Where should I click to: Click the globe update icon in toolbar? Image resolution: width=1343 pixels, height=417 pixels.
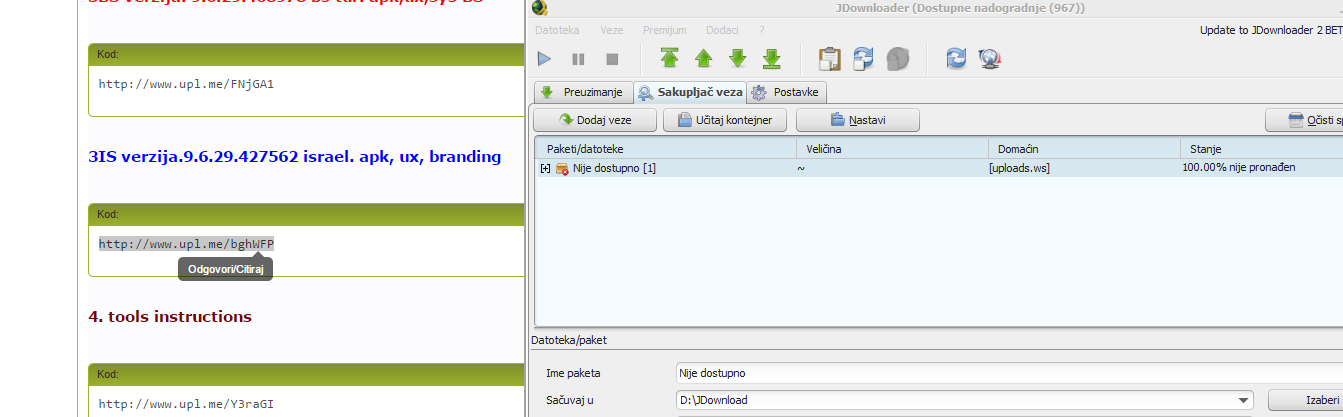[x=990, y=58]
